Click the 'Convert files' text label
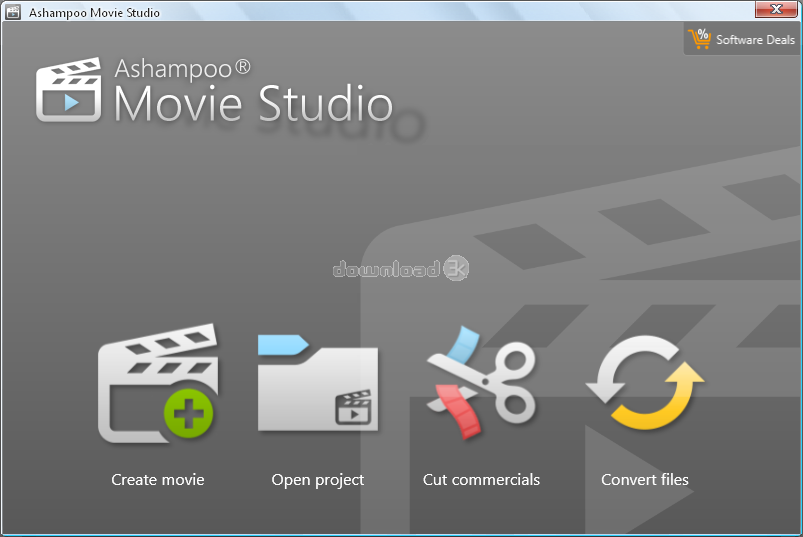Screen dimensions: 803x537 tap(645, 480)
